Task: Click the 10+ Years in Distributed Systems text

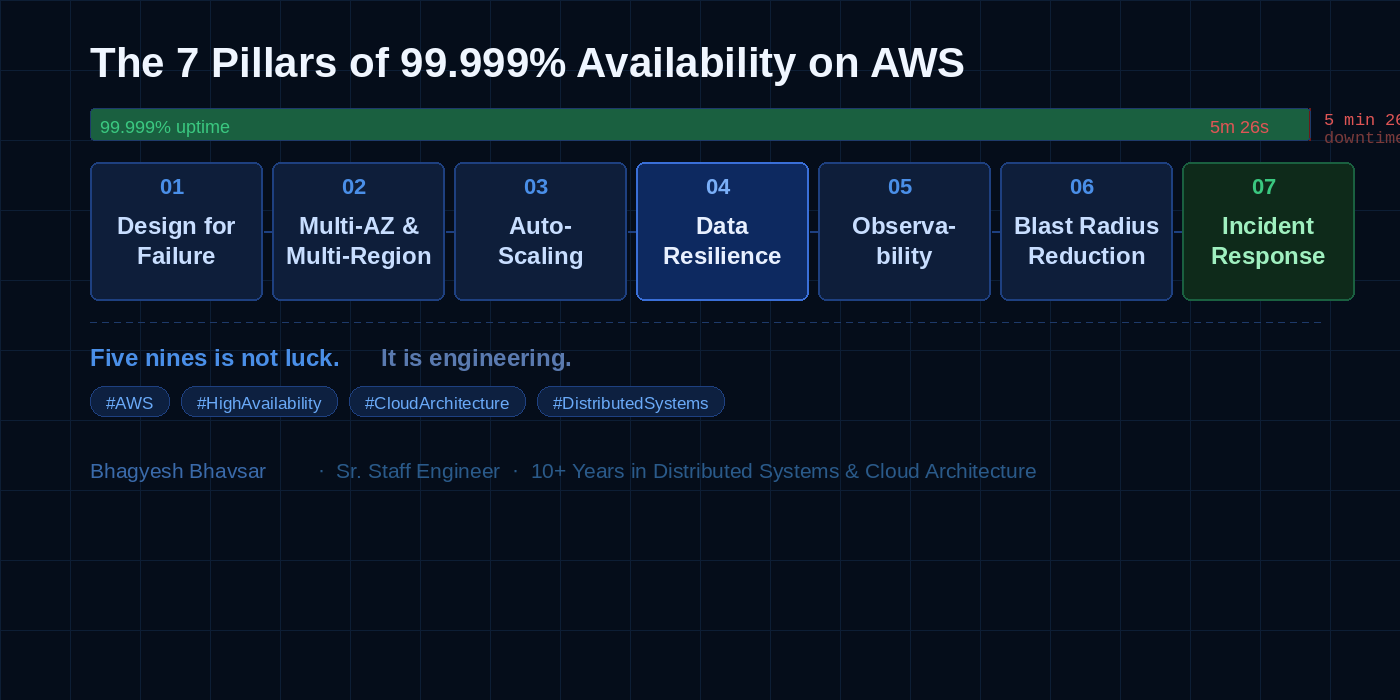Action: (783, 471)
